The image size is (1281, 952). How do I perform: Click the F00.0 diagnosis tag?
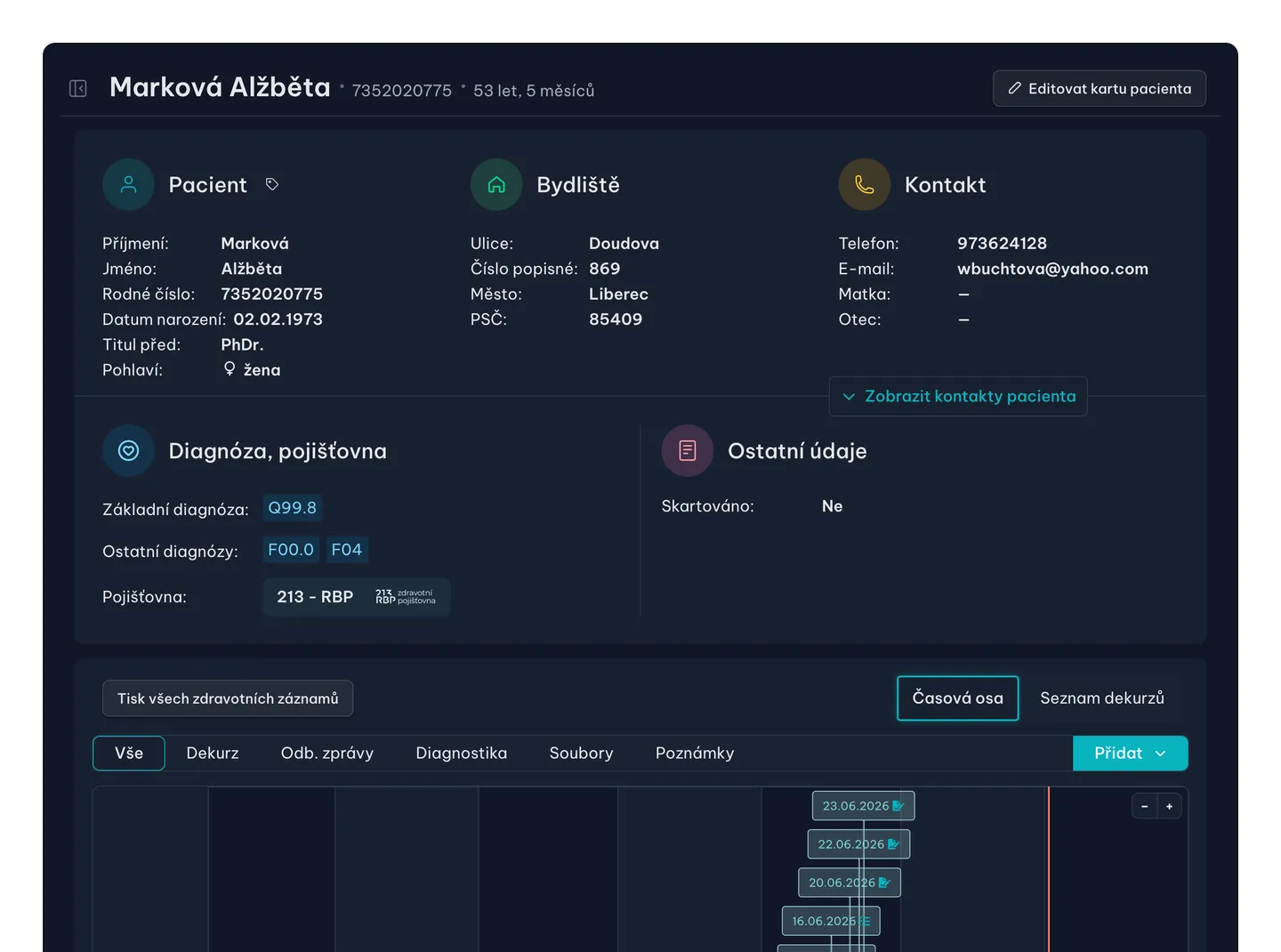click(291, 549)
